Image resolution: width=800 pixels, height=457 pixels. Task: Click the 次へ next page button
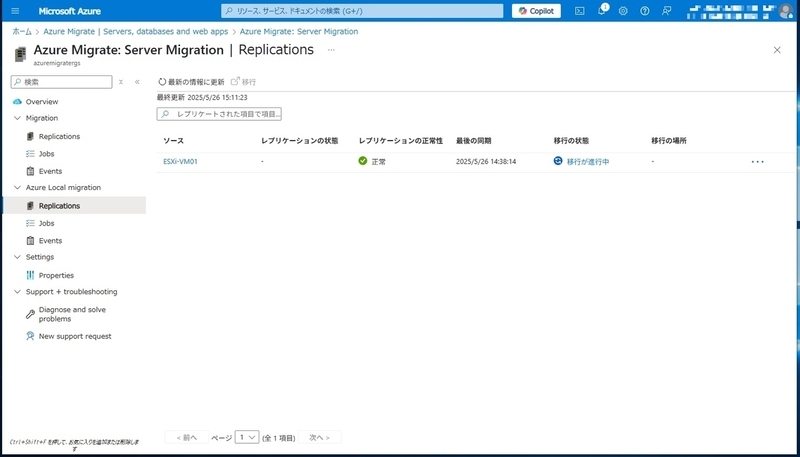tap(319, 438)
